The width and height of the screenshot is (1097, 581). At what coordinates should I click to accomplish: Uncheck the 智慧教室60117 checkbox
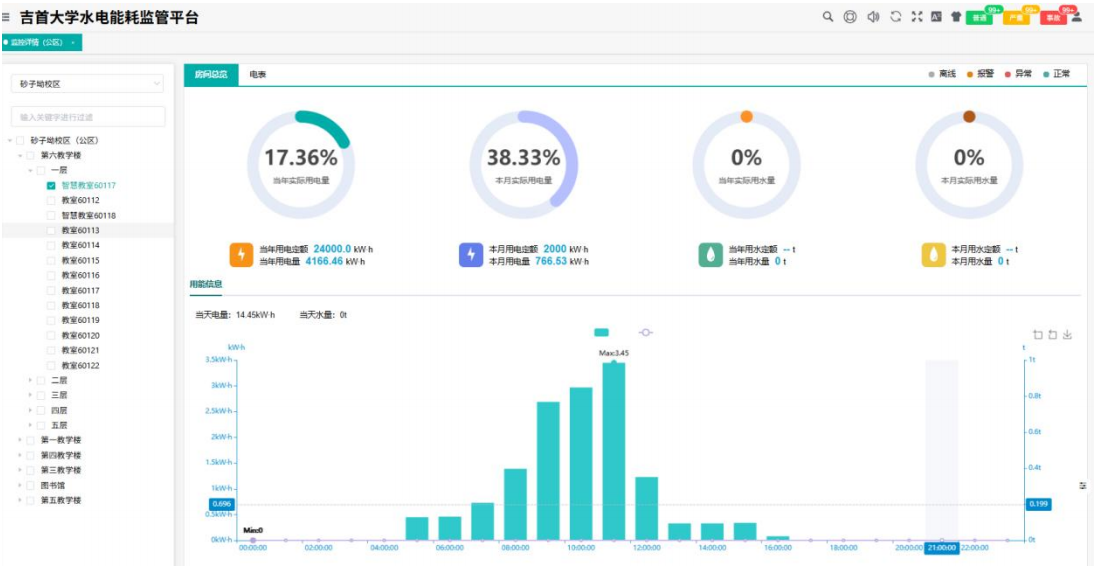point(51,186)
